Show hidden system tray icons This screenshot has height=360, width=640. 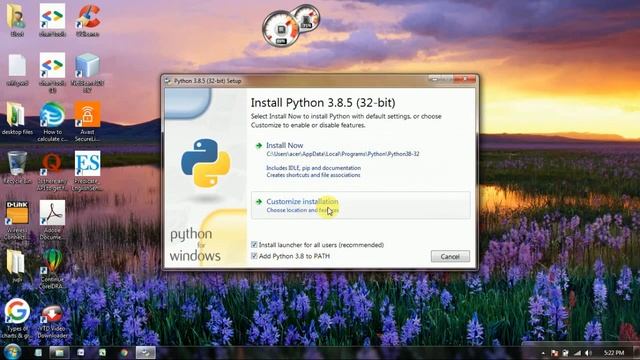543,353
